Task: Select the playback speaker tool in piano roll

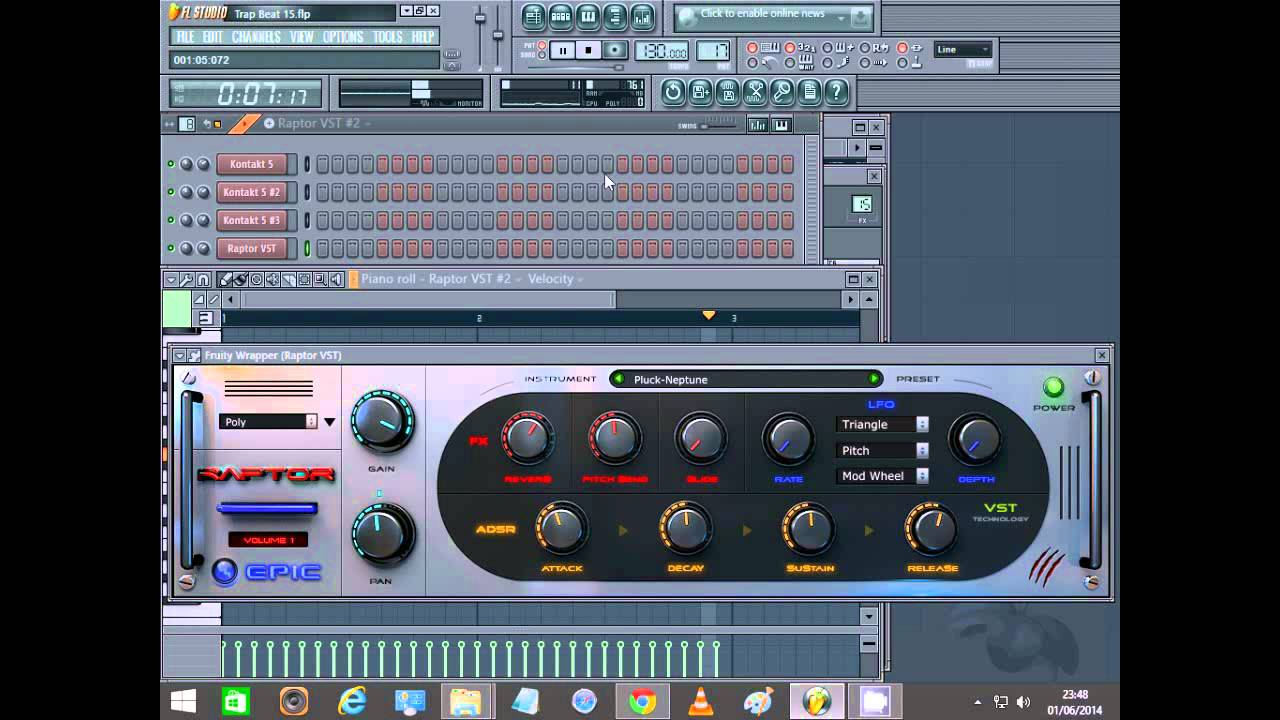Action: click(336, 280)
